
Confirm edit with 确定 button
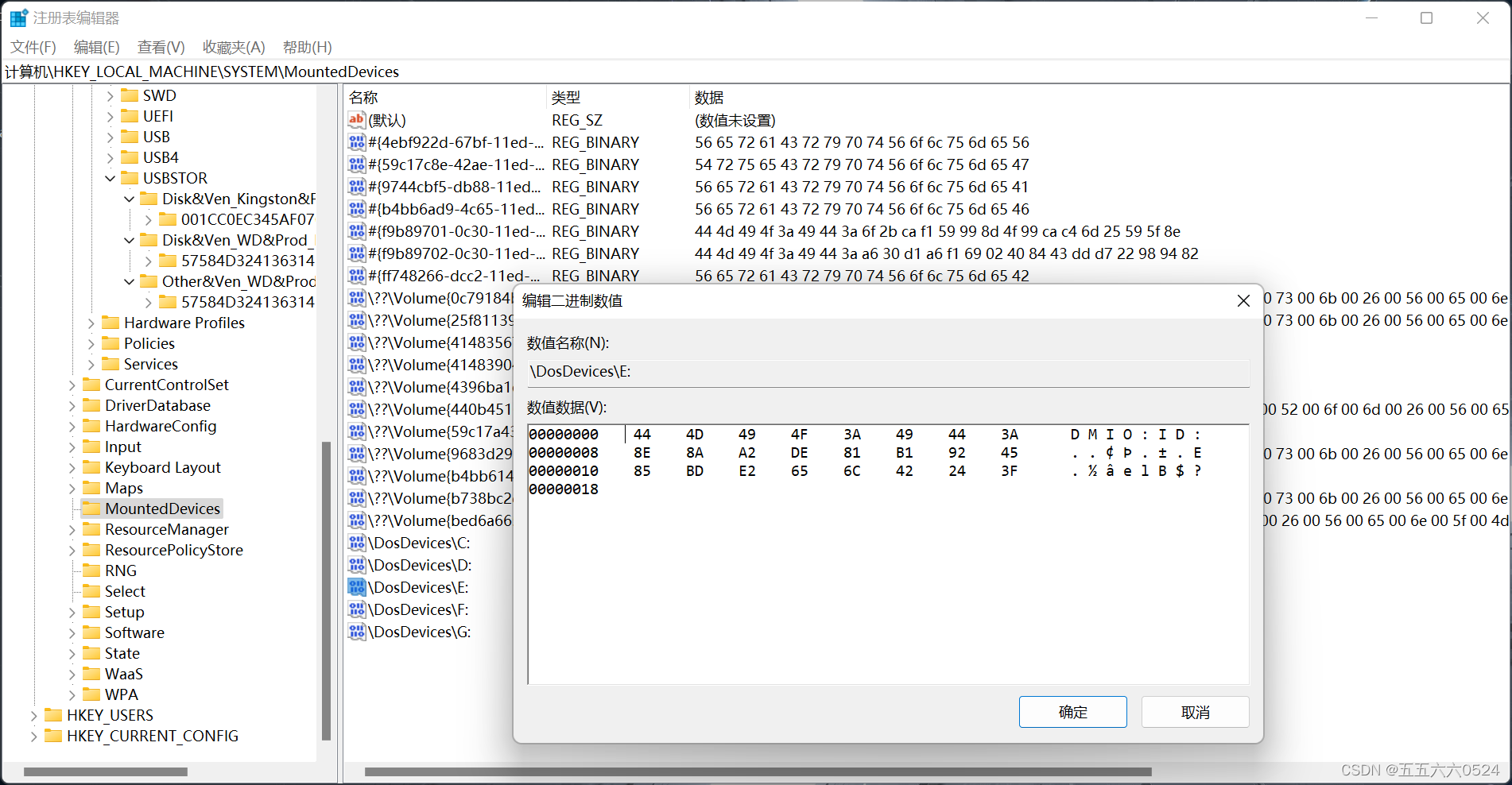(x=1072, y=712)
